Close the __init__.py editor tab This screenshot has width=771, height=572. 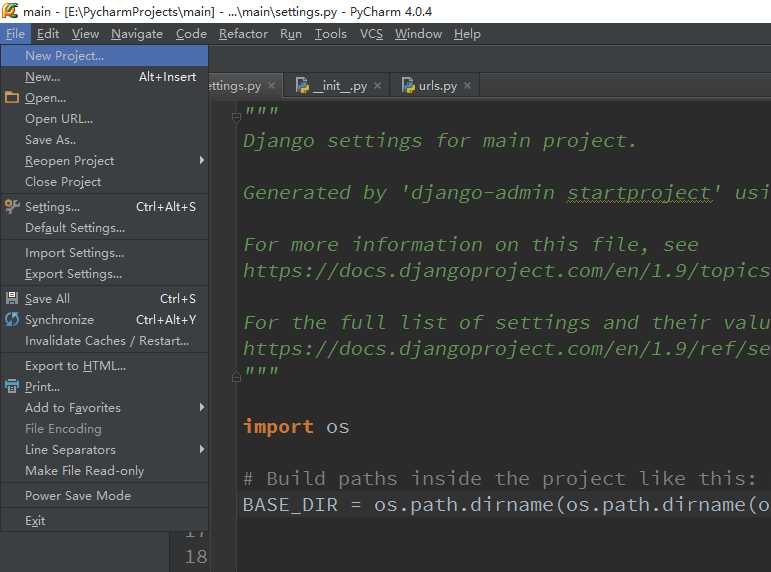pos(378,86)
